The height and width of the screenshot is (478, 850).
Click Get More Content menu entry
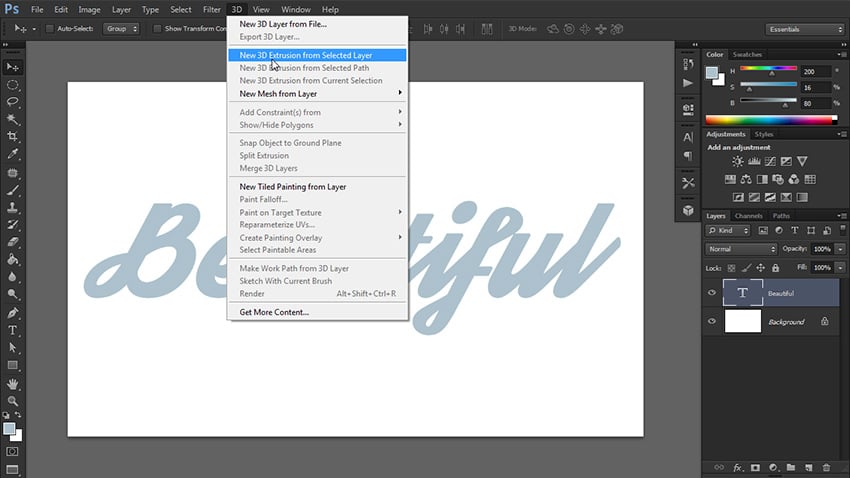[x=273, y=312]
